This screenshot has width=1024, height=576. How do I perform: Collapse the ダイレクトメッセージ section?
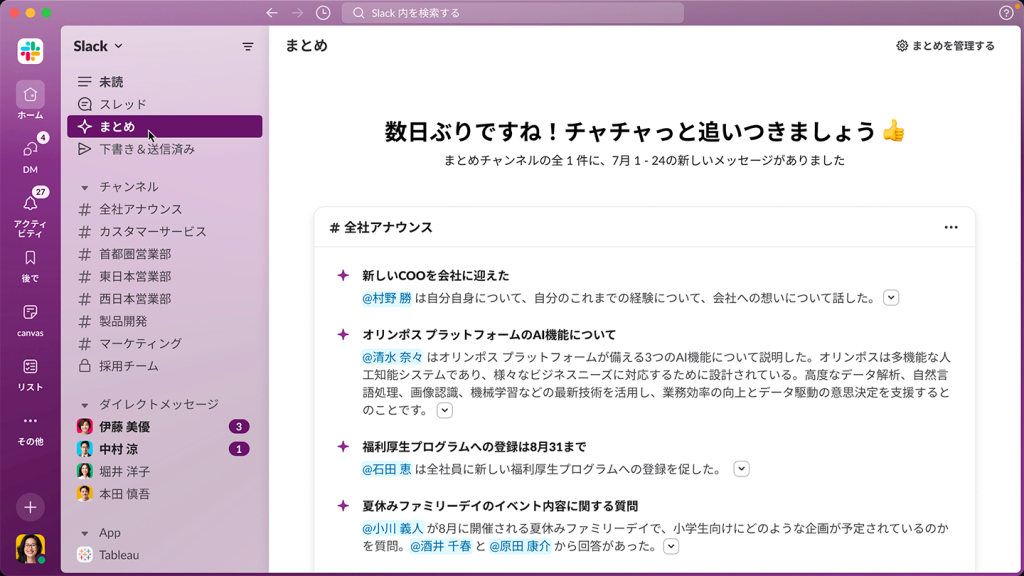85,405
